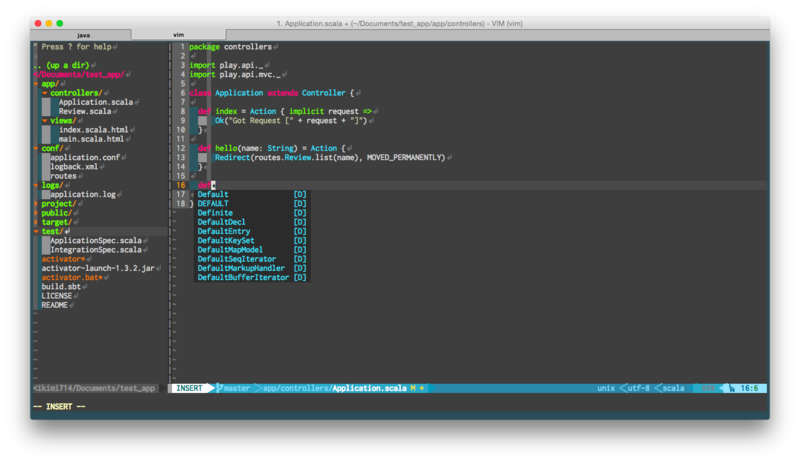The image size is (800, 463).
Task: Collapse the controllers/ folder arrow
Action: click(45, 93)
